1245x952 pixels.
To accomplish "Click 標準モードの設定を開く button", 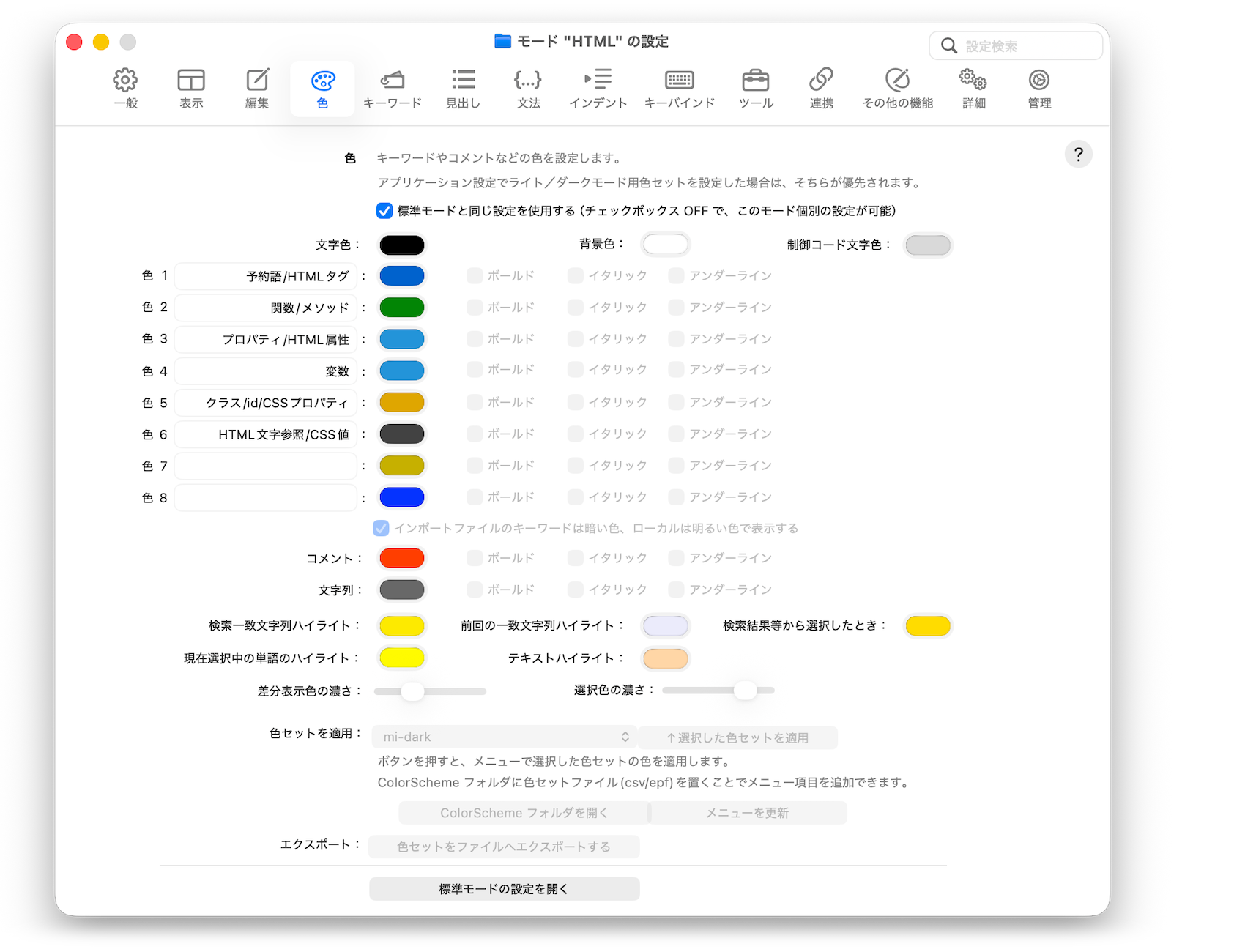I will coord(504,889).
